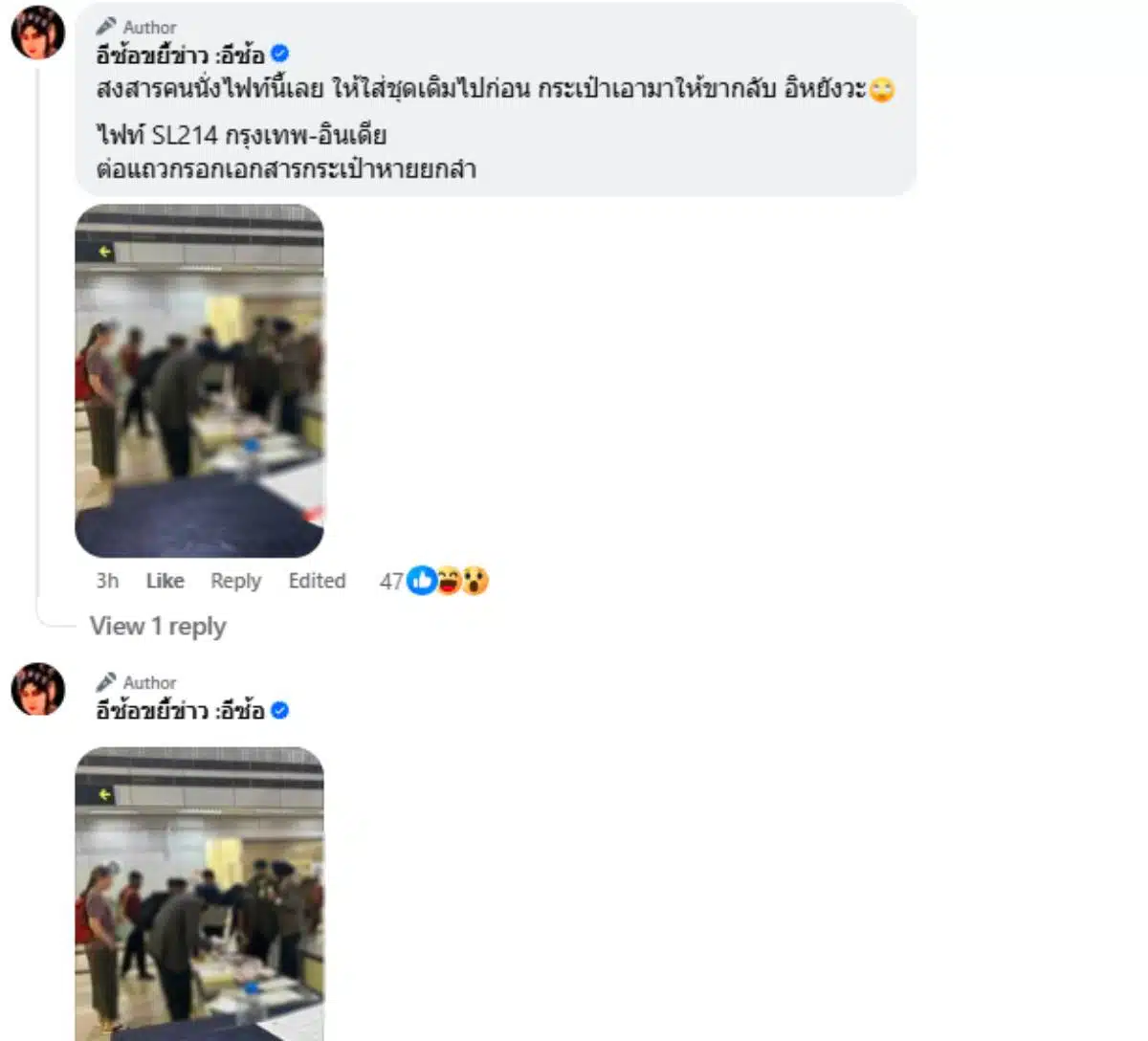
Task: Like the first comment
Action: click(x=165, y=581)
